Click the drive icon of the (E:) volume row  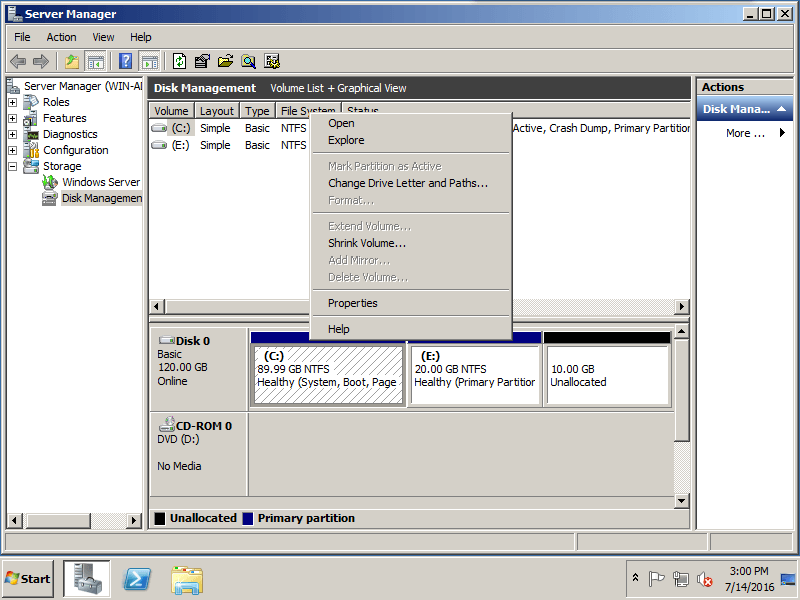point(159,145)
